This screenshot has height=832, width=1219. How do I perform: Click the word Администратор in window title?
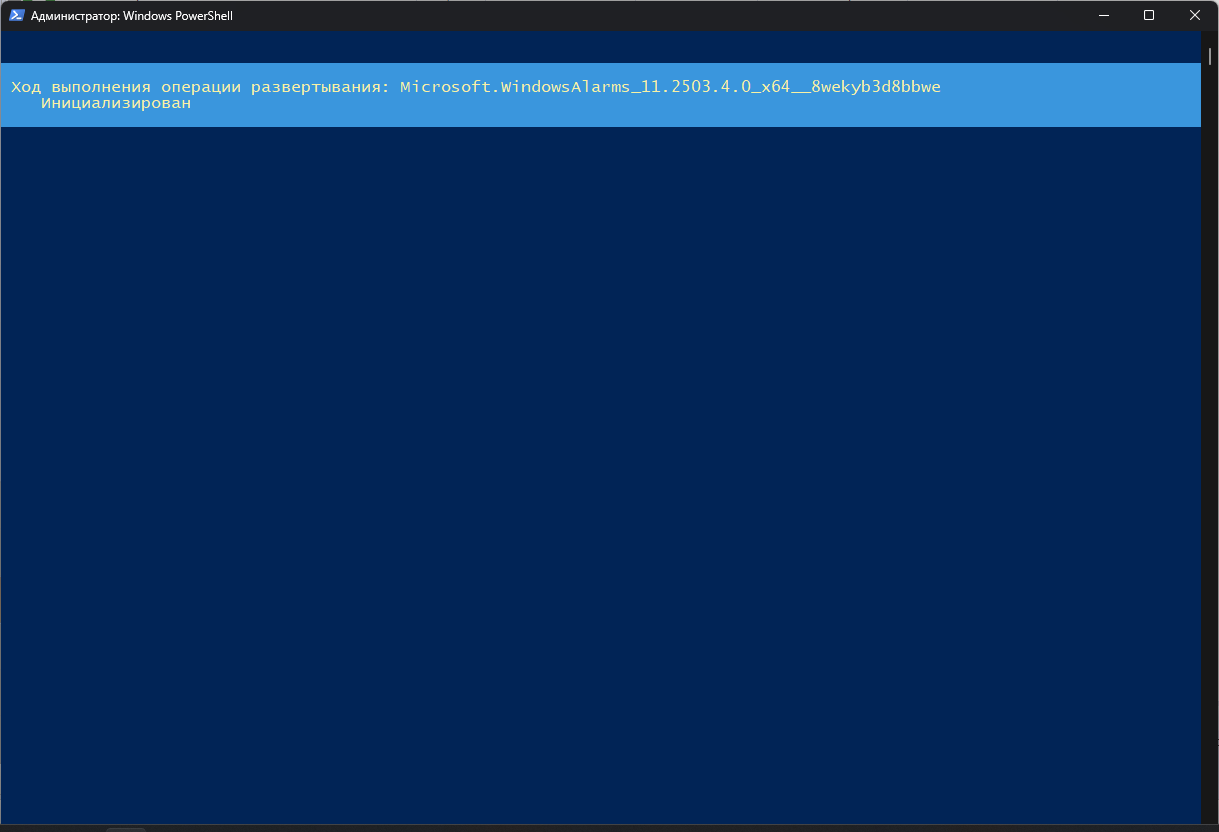[x=75, y=16]
